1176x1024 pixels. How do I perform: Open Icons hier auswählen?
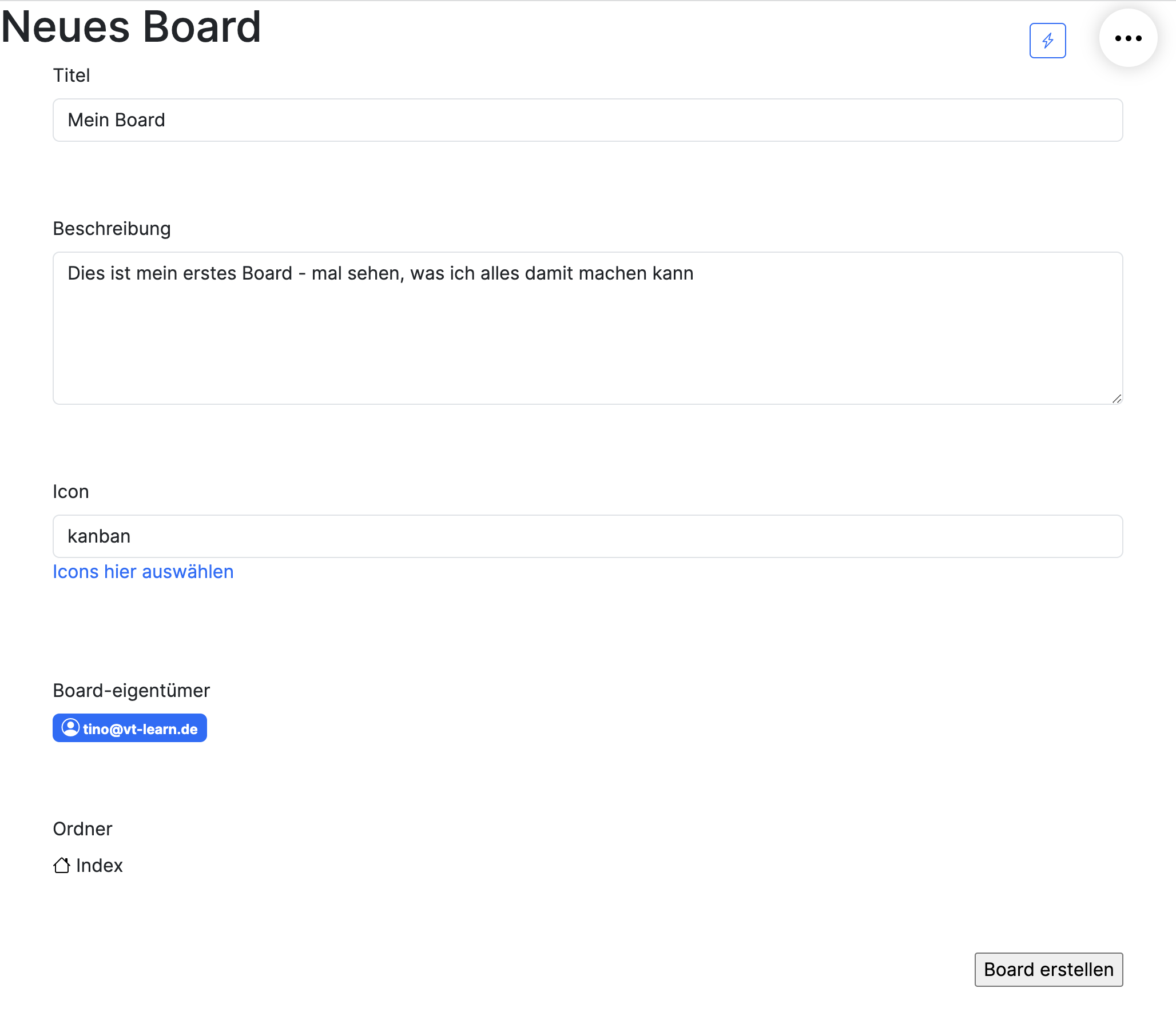tap(143, 571)
